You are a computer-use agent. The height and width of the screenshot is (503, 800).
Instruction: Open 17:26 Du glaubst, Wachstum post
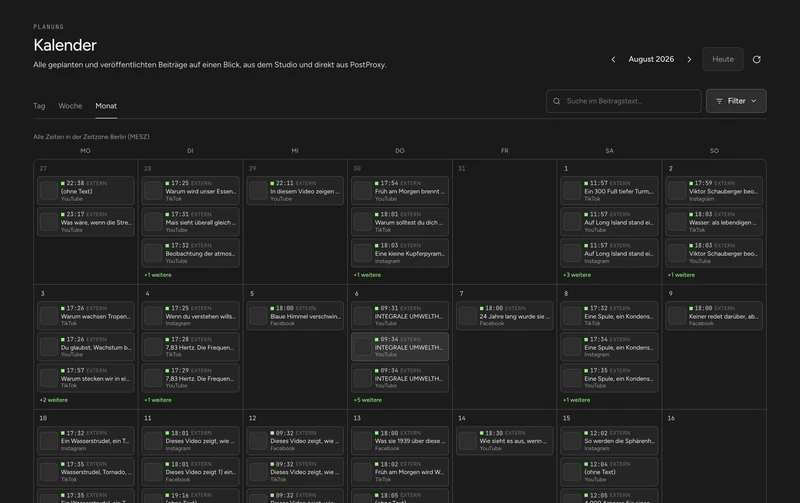pyautogui.click(x=86, y=347)
